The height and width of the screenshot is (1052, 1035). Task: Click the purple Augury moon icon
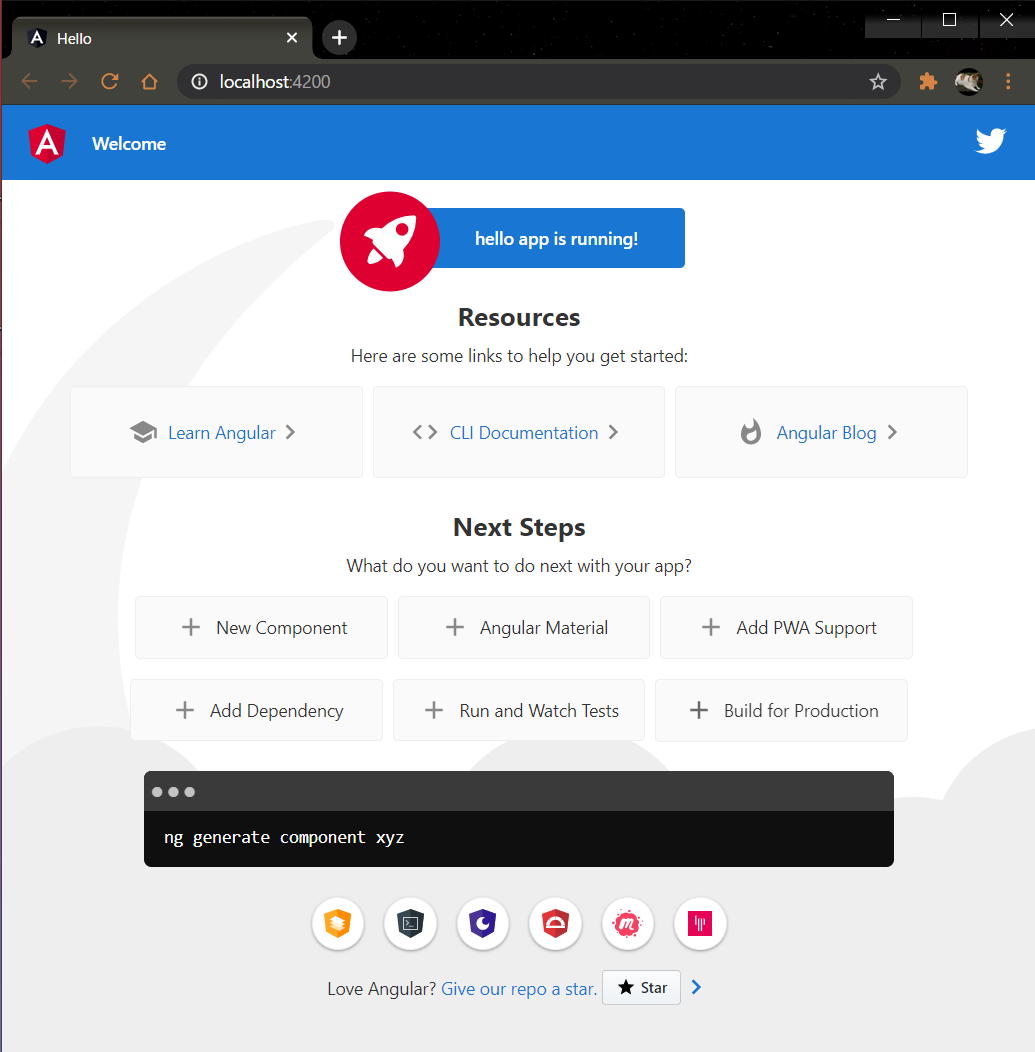pos(483,924)
